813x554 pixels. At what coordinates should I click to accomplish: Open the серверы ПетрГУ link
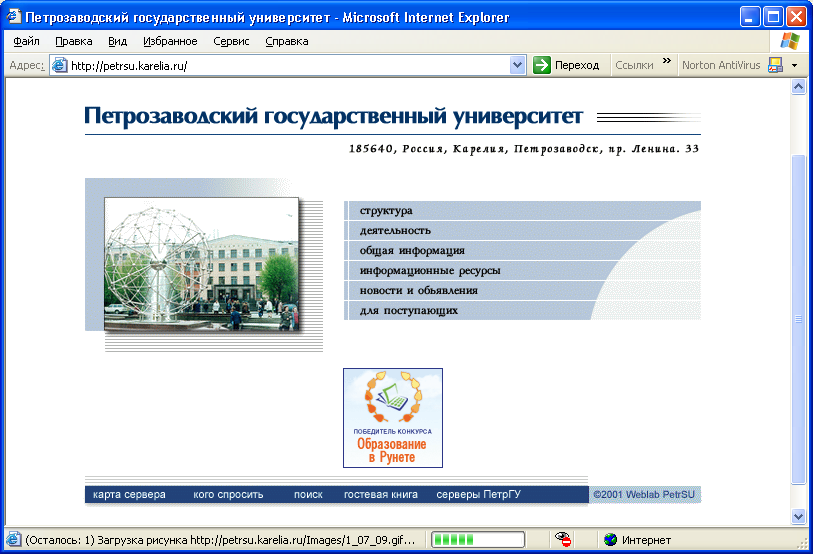[478, 495]
